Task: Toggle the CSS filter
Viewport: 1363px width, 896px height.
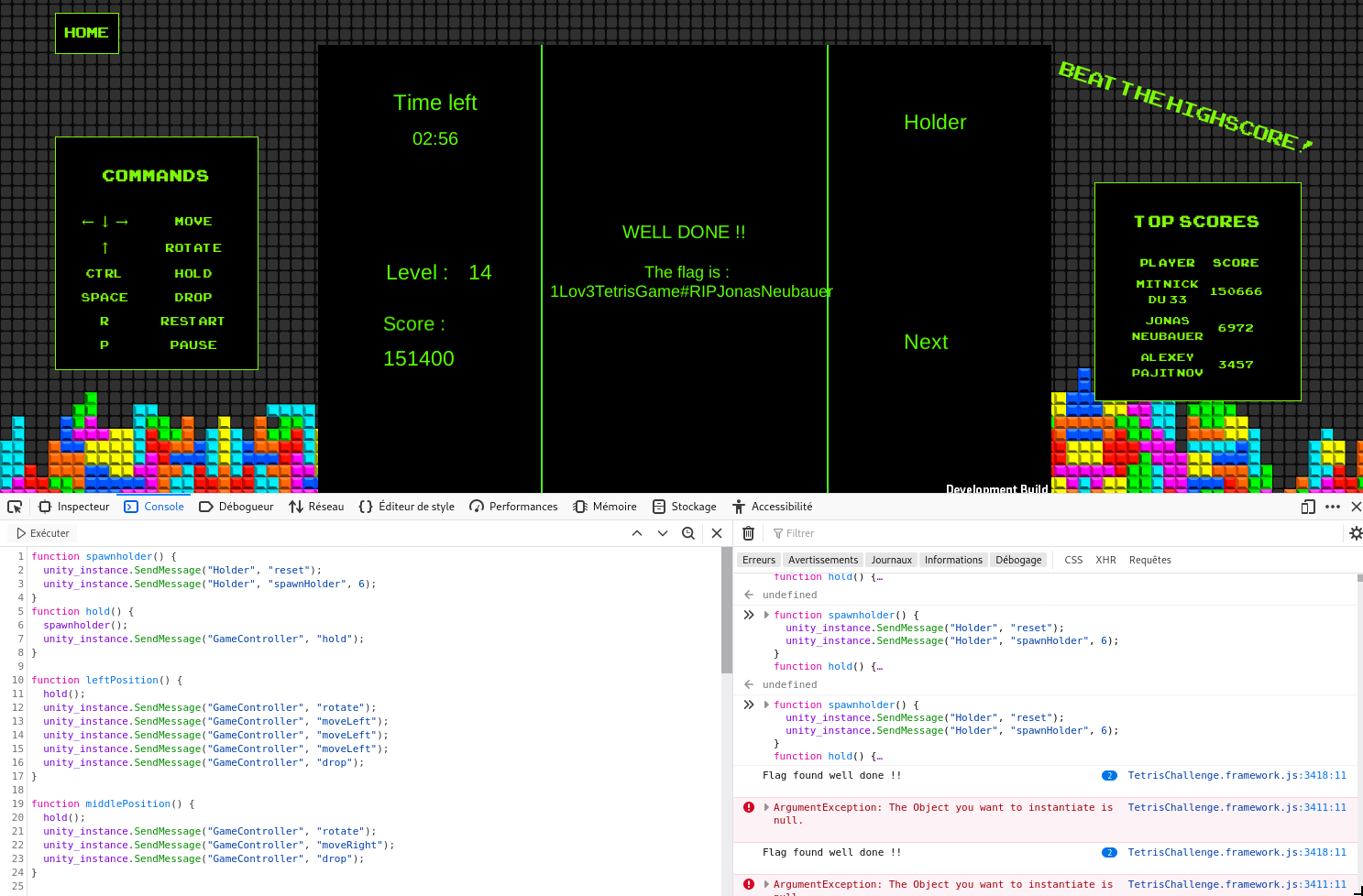Action: [1073, 560]
